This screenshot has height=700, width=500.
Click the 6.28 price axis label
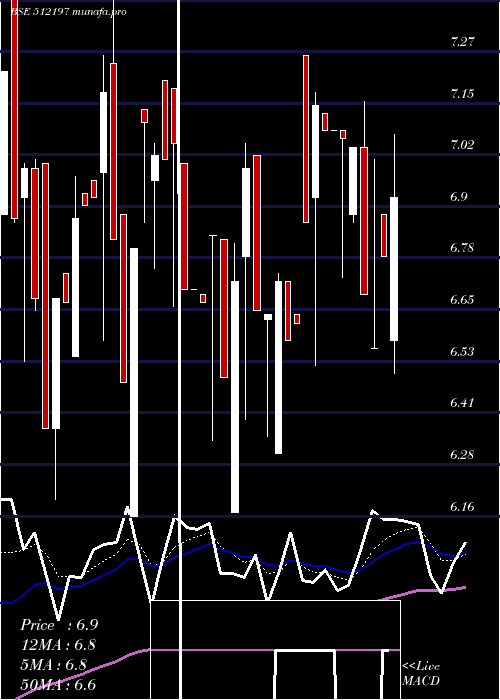[x=462, y=455]
